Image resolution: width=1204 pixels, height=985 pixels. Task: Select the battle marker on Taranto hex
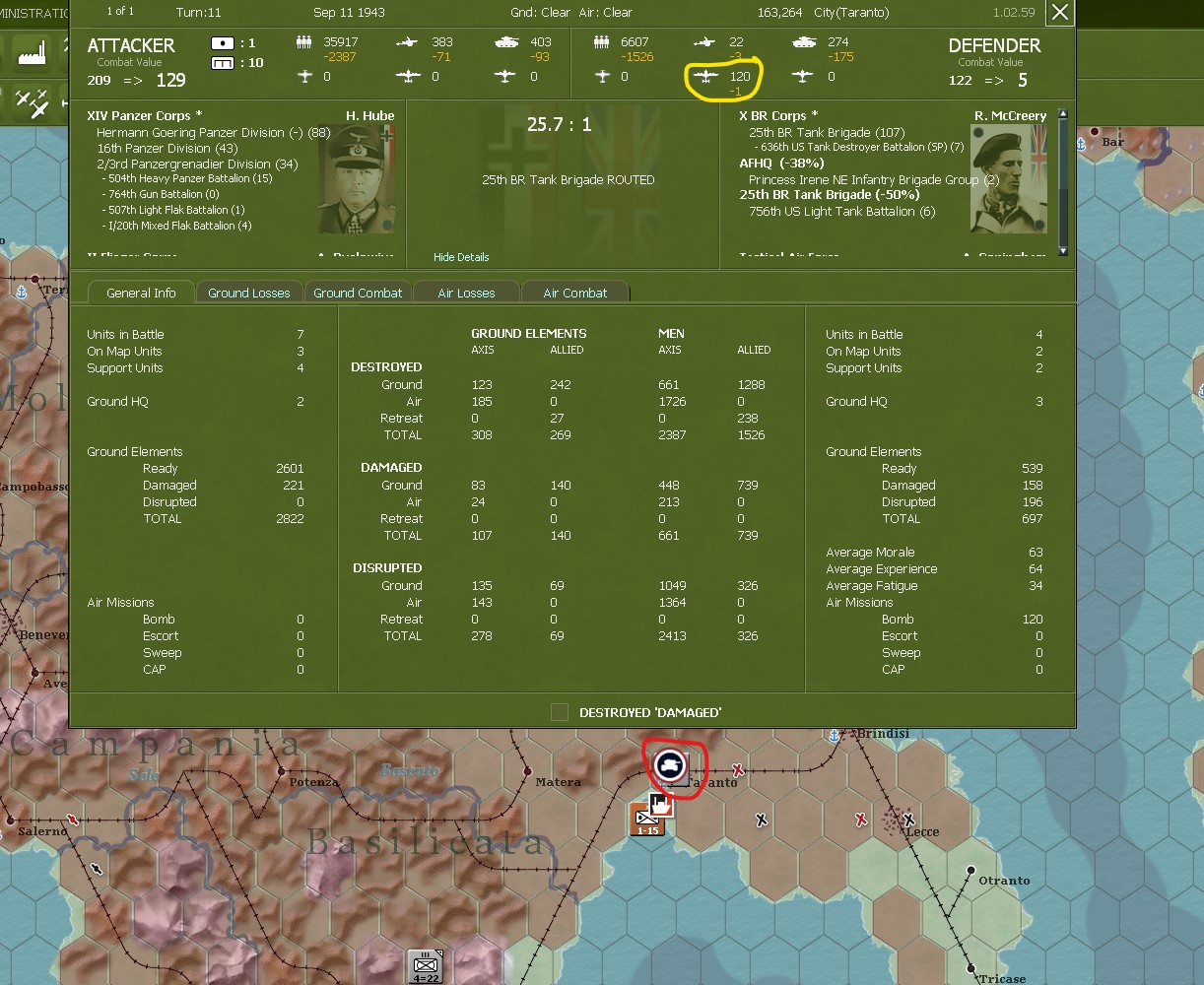pyautogui.click(x=671, y=764)
